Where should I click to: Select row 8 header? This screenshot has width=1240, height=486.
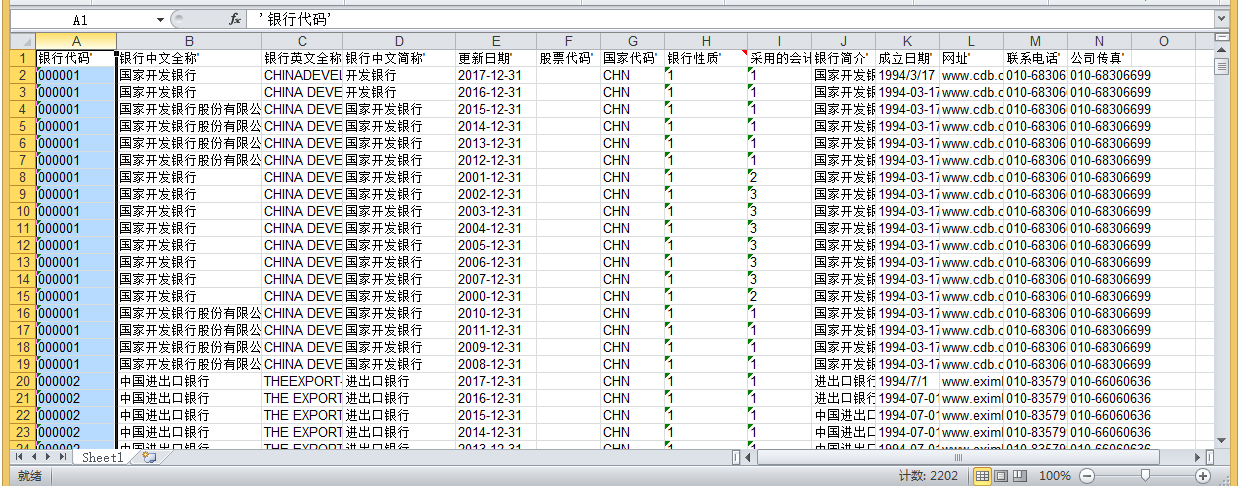pos(22,177)
